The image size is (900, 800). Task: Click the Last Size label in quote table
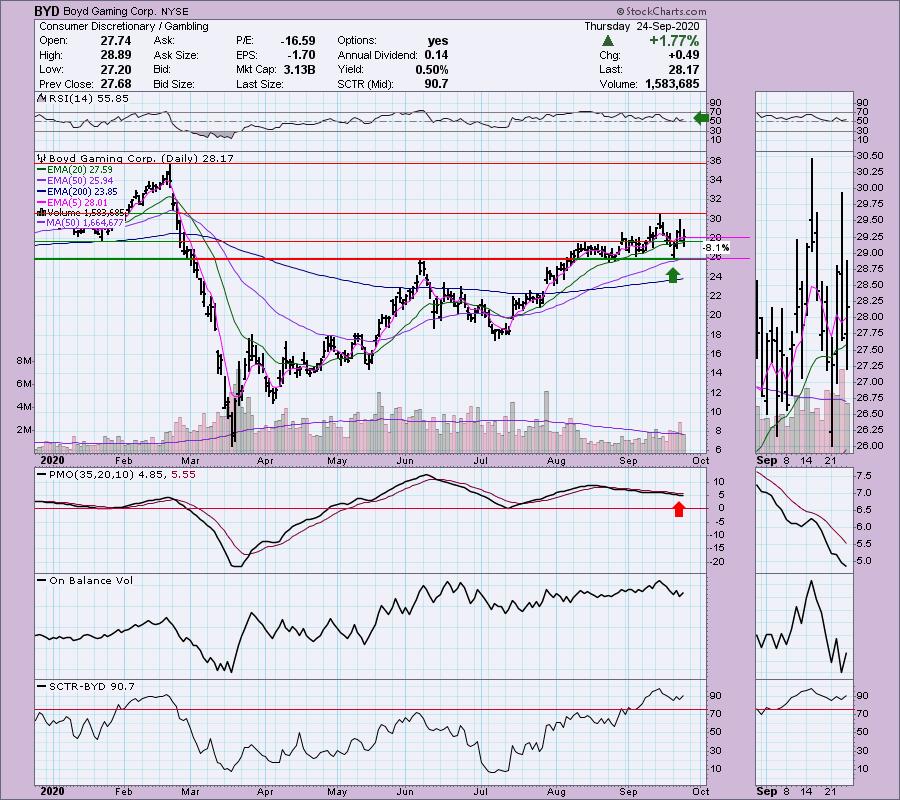pos(259,84)
